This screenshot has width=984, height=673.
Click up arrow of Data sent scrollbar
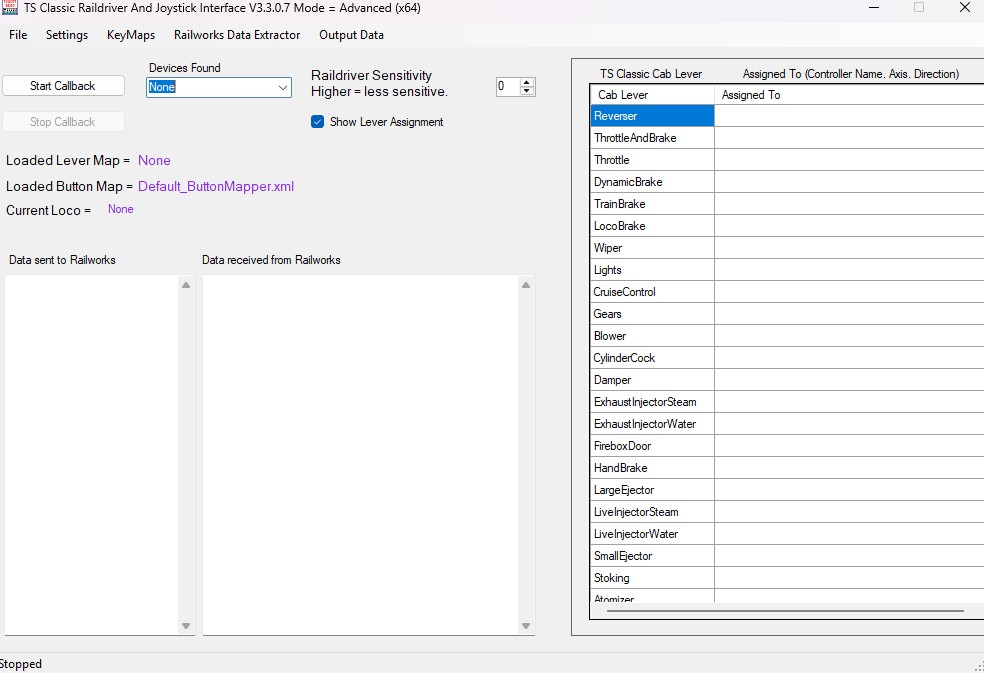(186, 285)
